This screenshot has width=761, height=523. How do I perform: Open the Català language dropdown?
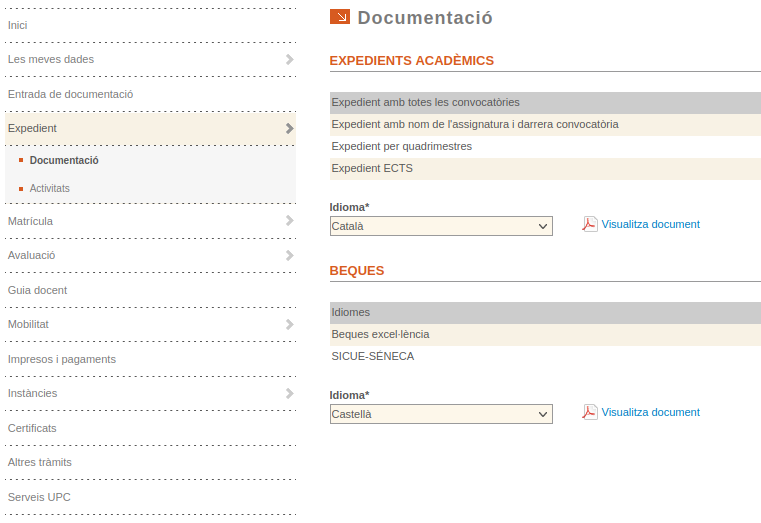point(441,227)
